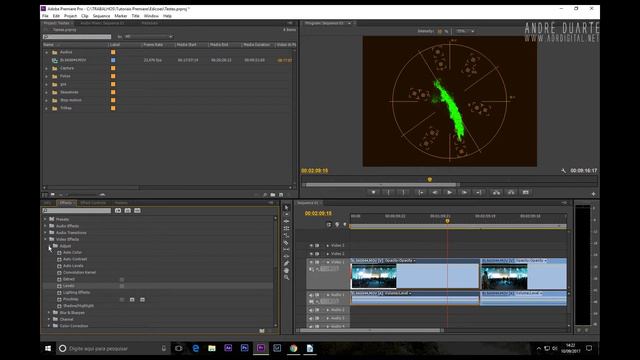Switch to the Effect Controls tab
This screenshot has width=640, height=360.
coord(93,202)
